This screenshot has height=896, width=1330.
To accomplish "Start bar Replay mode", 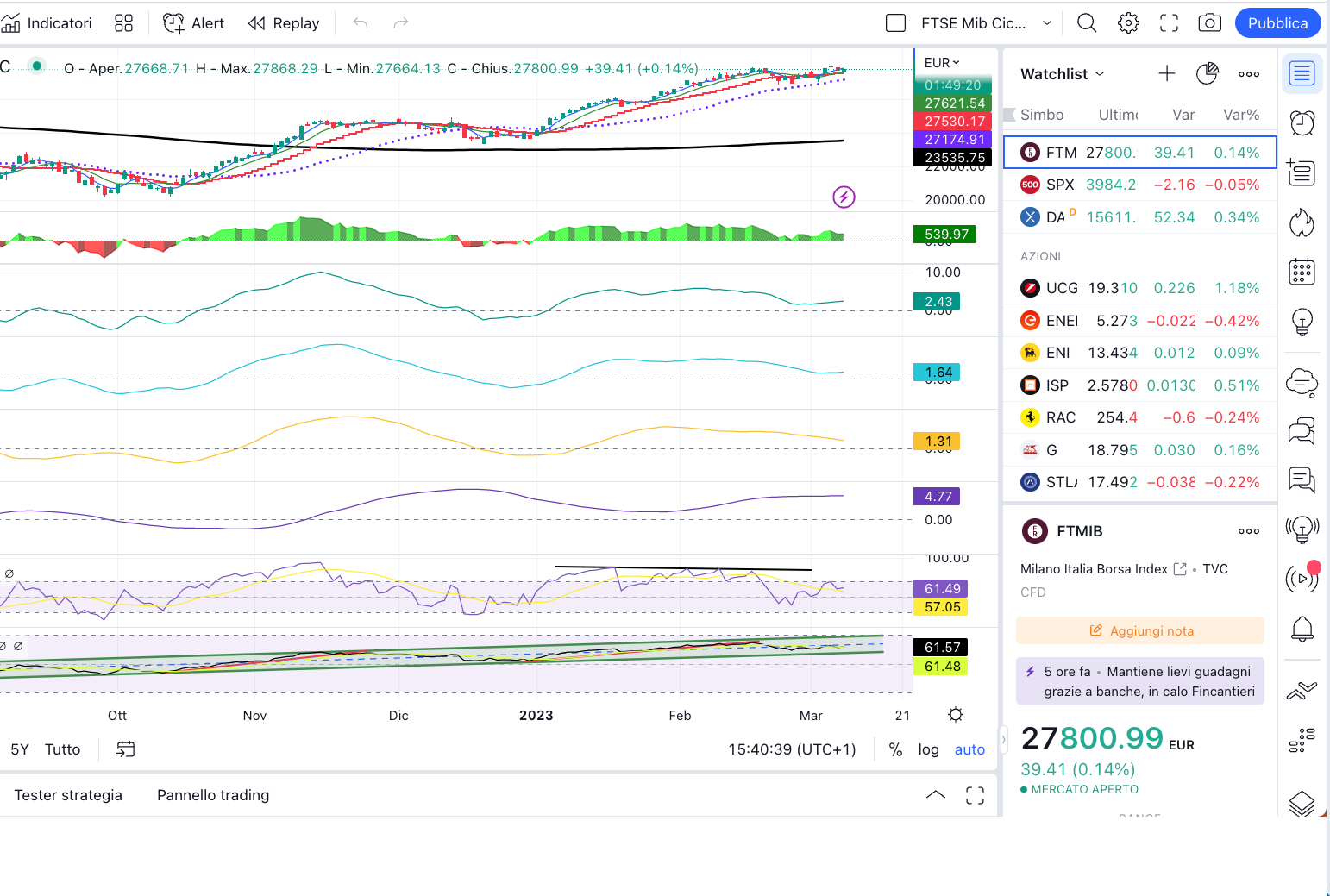I will 284,23.
